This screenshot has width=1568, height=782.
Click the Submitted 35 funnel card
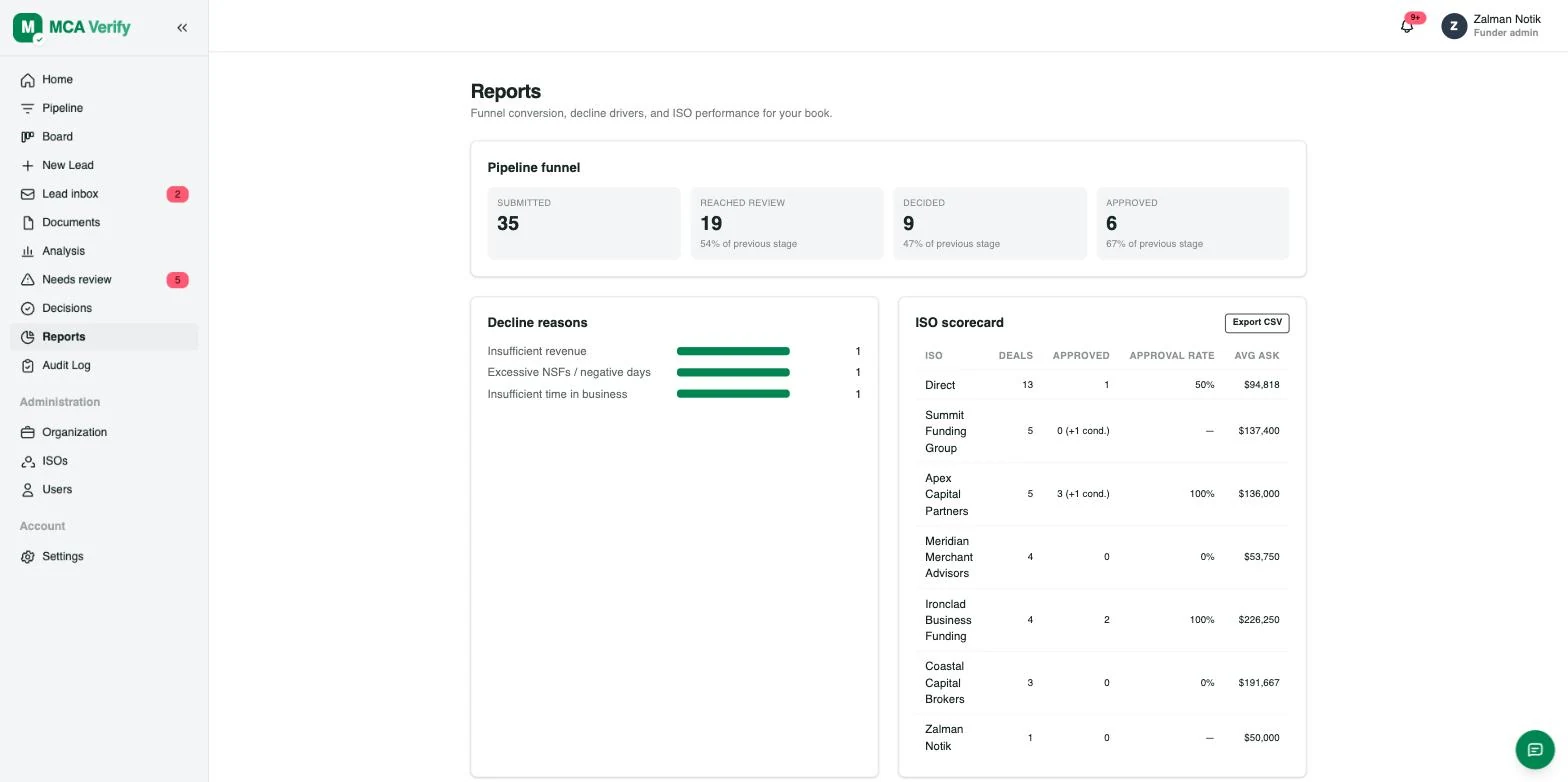click(584, 223)
